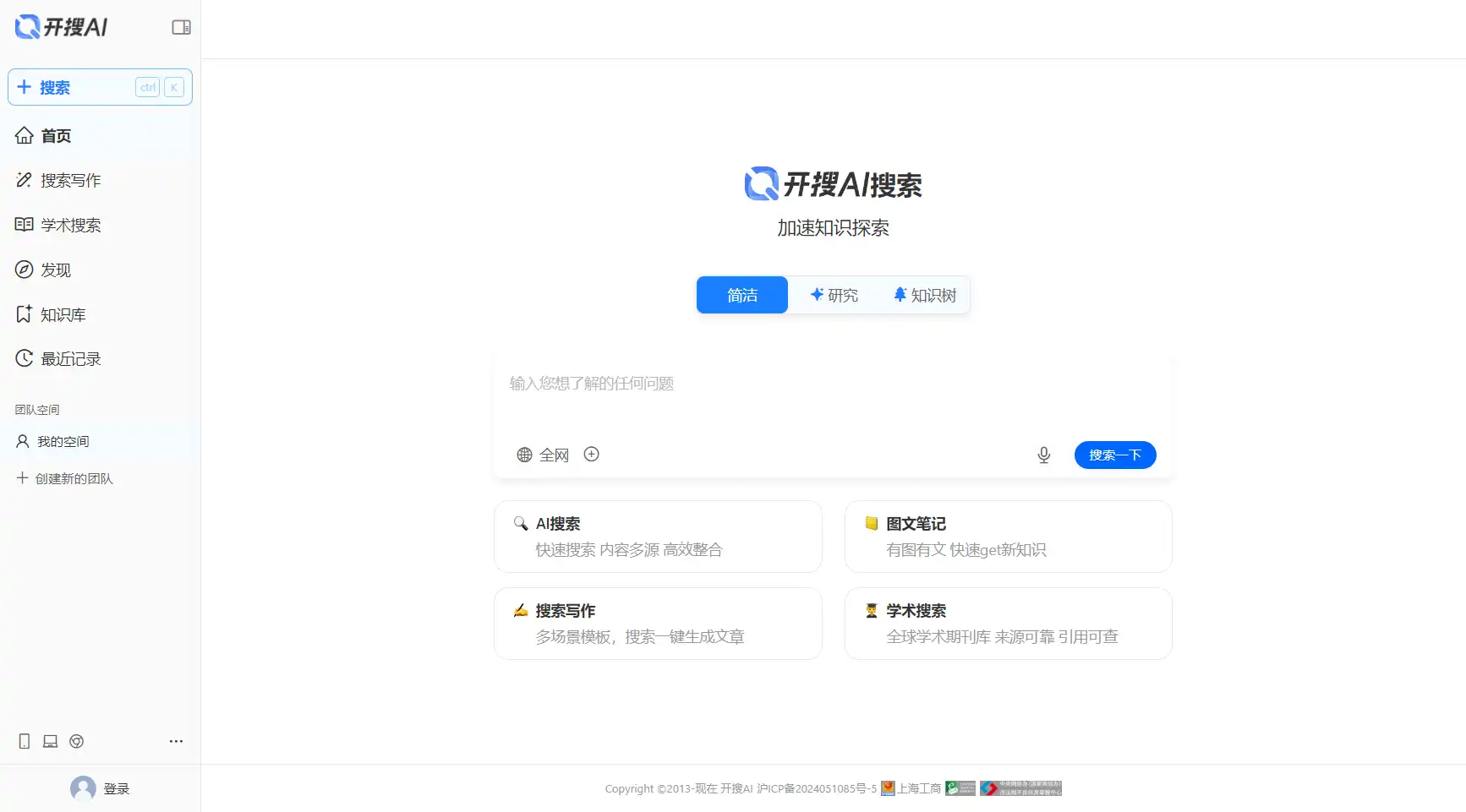Start a new search with the 搜索 button

(100, 87)
